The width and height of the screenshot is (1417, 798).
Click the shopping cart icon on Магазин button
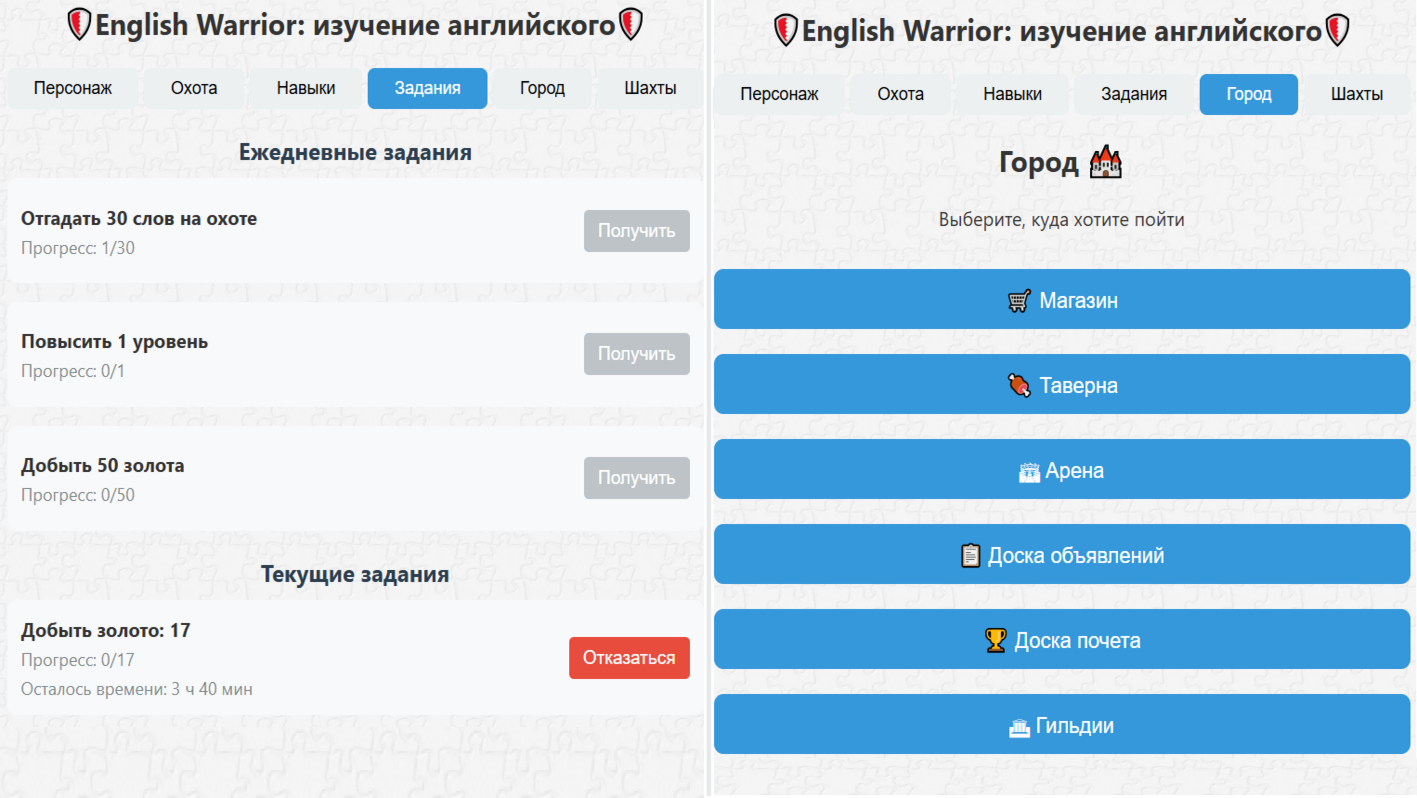pyautogui.click(x=1018, y=299)
